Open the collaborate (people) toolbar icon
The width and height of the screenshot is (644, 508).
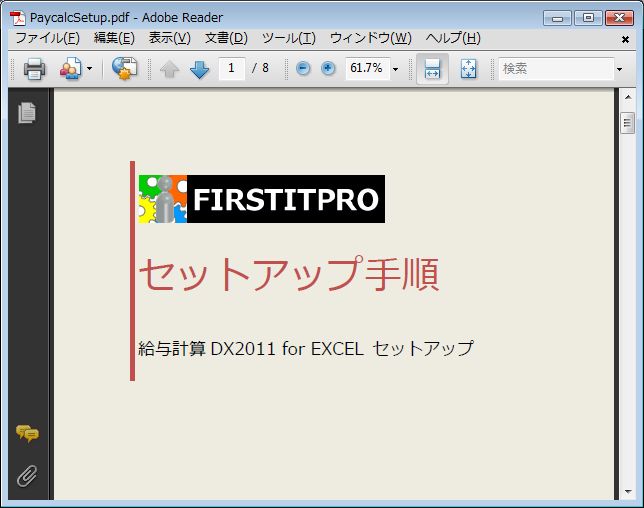click(71, 69)
